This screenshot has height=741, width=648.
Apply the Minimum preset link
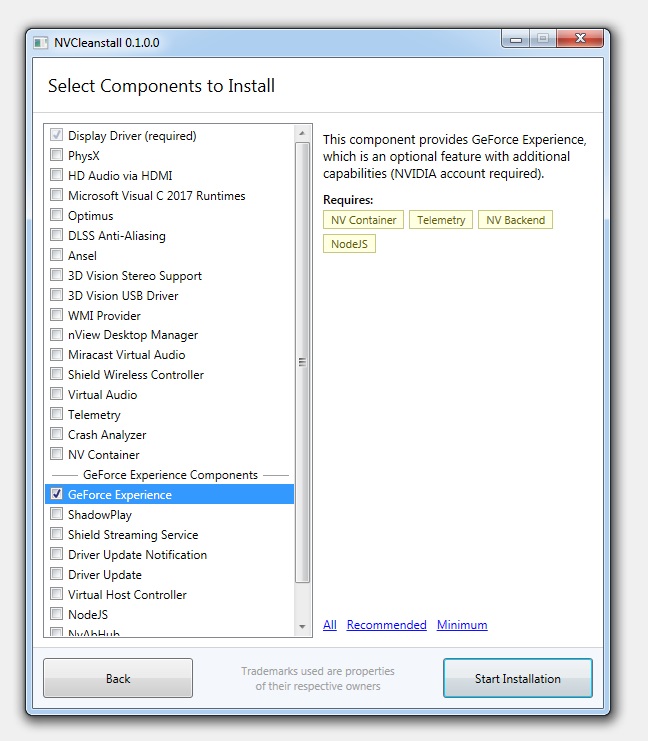coord(462,625)
